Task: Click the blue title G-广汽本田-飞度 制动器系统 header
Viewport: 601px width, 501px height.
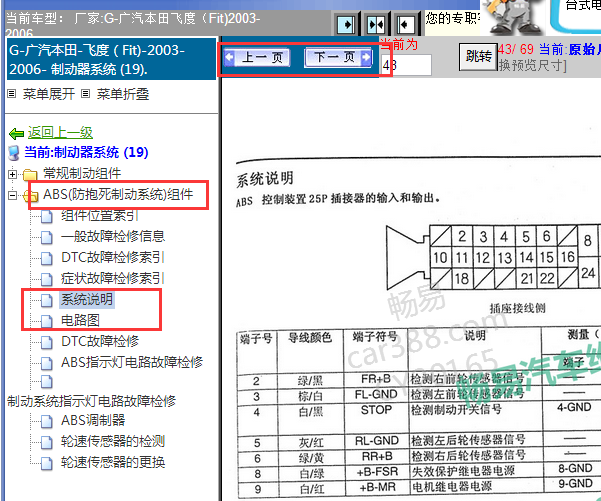Action: (112, 59)
